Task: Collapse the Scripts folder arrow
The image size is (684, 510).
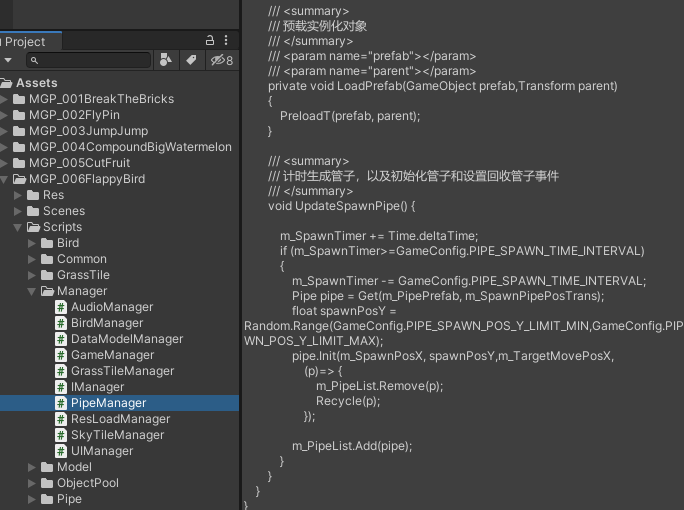Action: 18,227
